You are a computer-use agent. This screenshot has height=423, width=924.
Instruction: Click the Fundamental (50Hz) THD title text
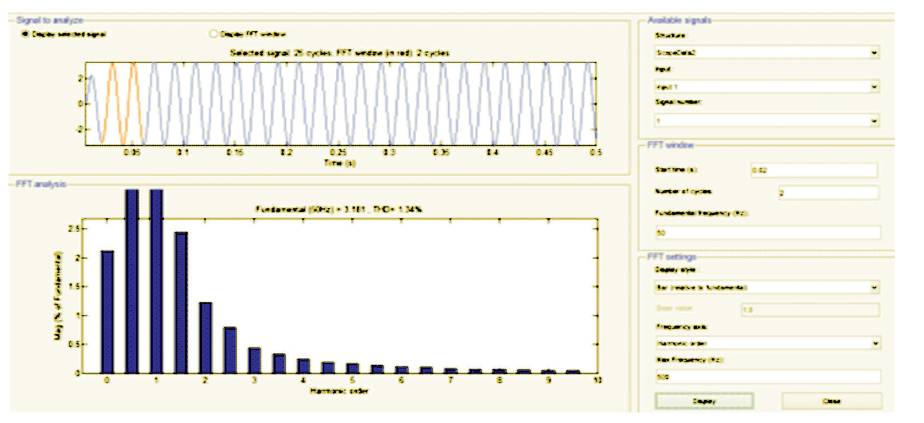(338, 209)
